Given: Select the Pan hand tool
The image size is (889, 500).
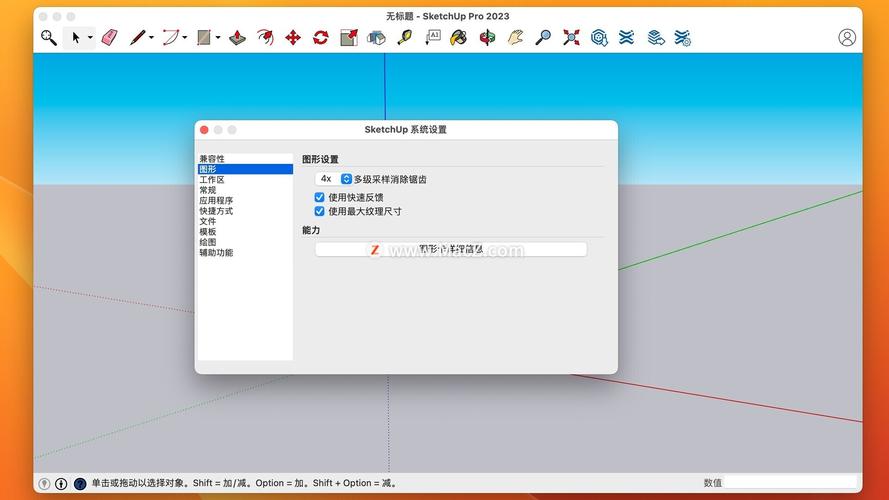Looking at the screenshot, I should [515, 38].
